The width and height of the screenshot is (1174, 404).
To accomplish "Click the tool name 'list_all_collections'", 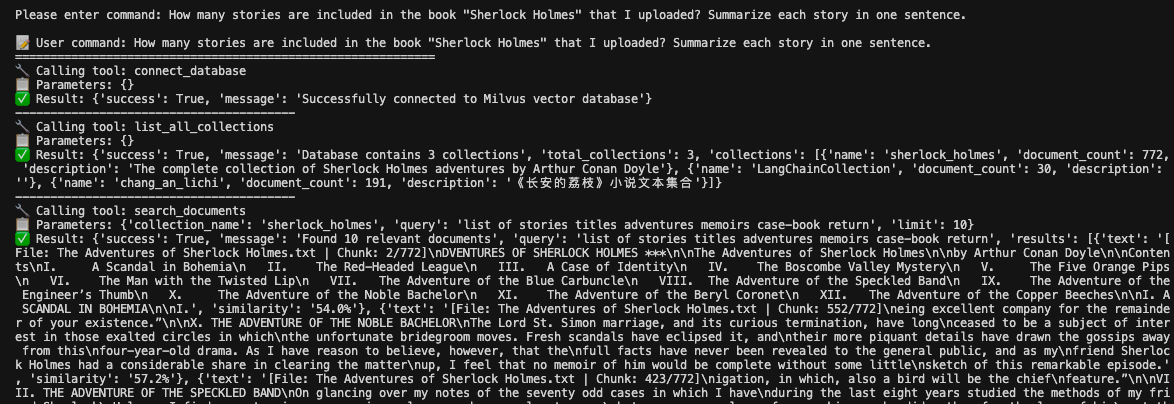I will point(204,127).
